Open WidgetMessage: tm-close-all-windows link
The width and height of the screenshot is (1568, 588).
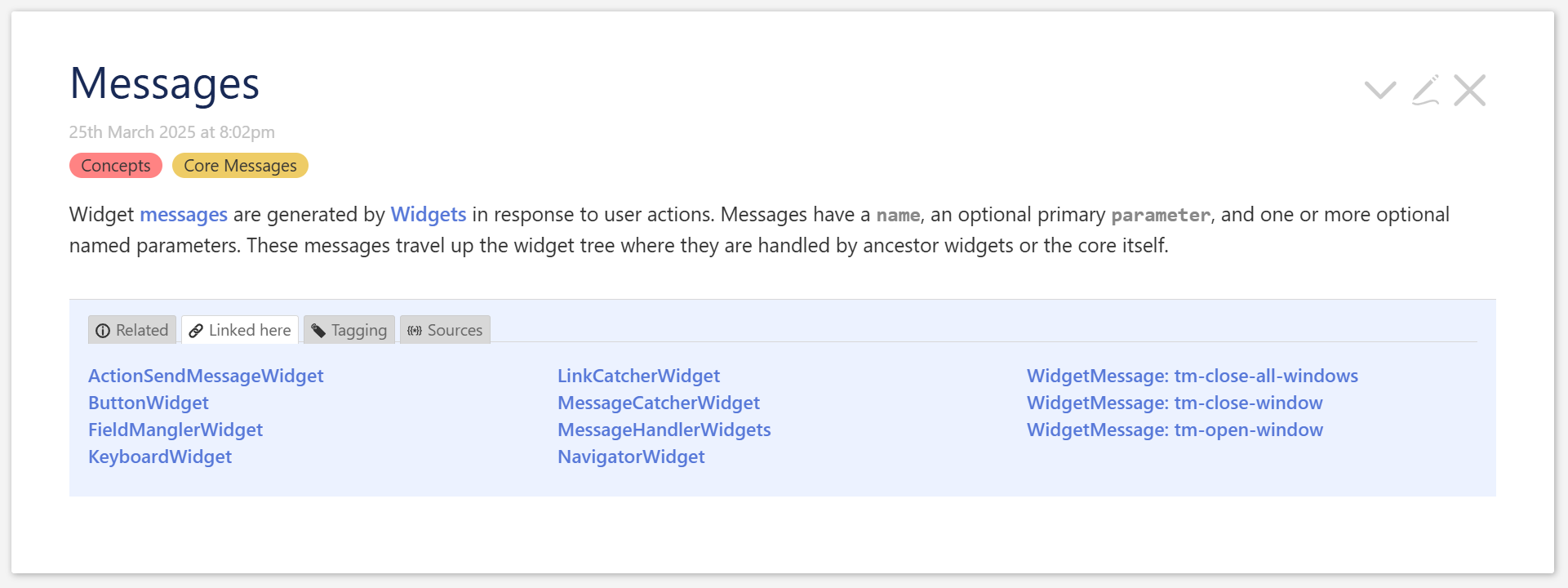point(1193,376)
